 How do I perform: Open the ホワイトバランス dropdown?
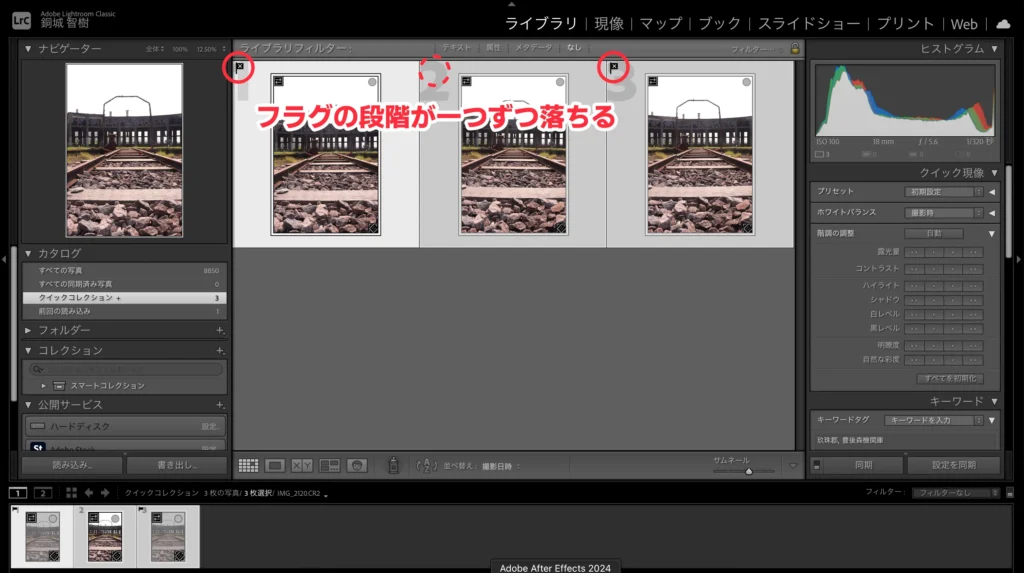click(x=944, y=212)
